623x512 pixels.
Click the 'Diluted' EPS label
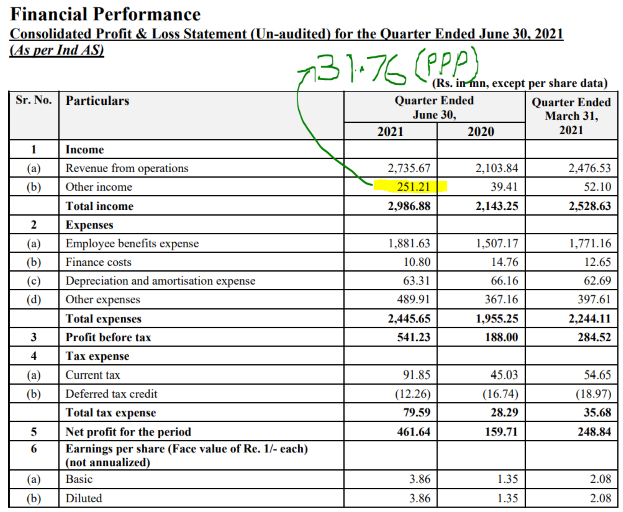coord(83,498)
